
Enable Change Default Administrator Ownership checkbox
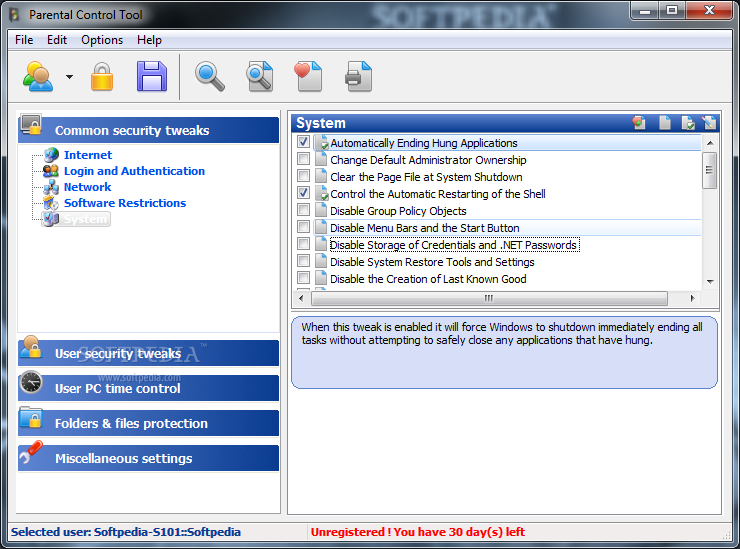(303, 159)
